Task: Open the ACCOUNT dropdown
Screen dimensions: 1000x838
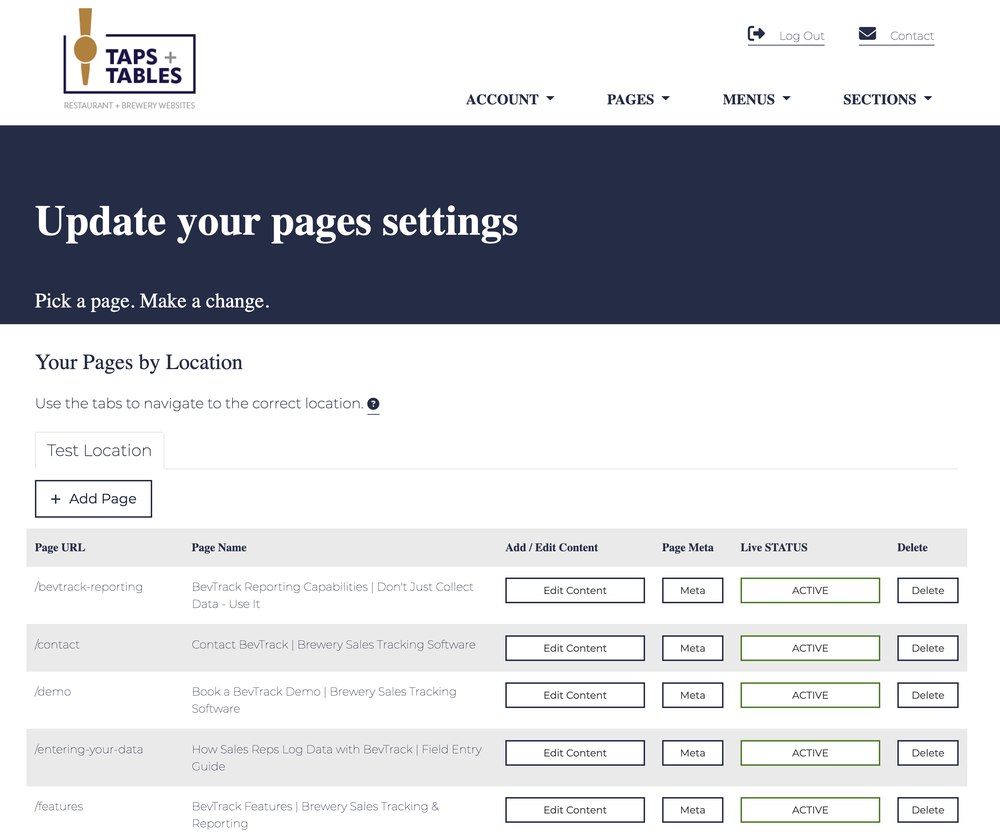Action: pyautogui.click(x=509, y=99)
